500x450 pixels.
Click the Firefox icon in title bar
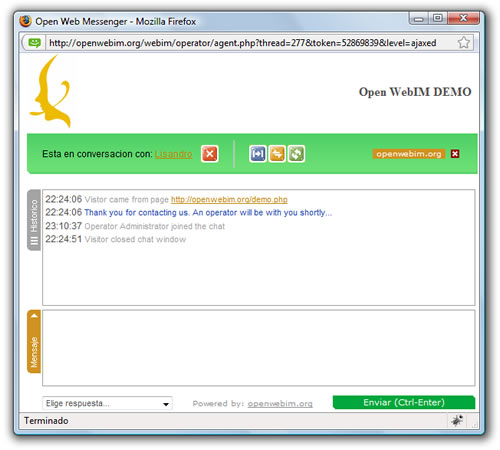pos(25,21)
